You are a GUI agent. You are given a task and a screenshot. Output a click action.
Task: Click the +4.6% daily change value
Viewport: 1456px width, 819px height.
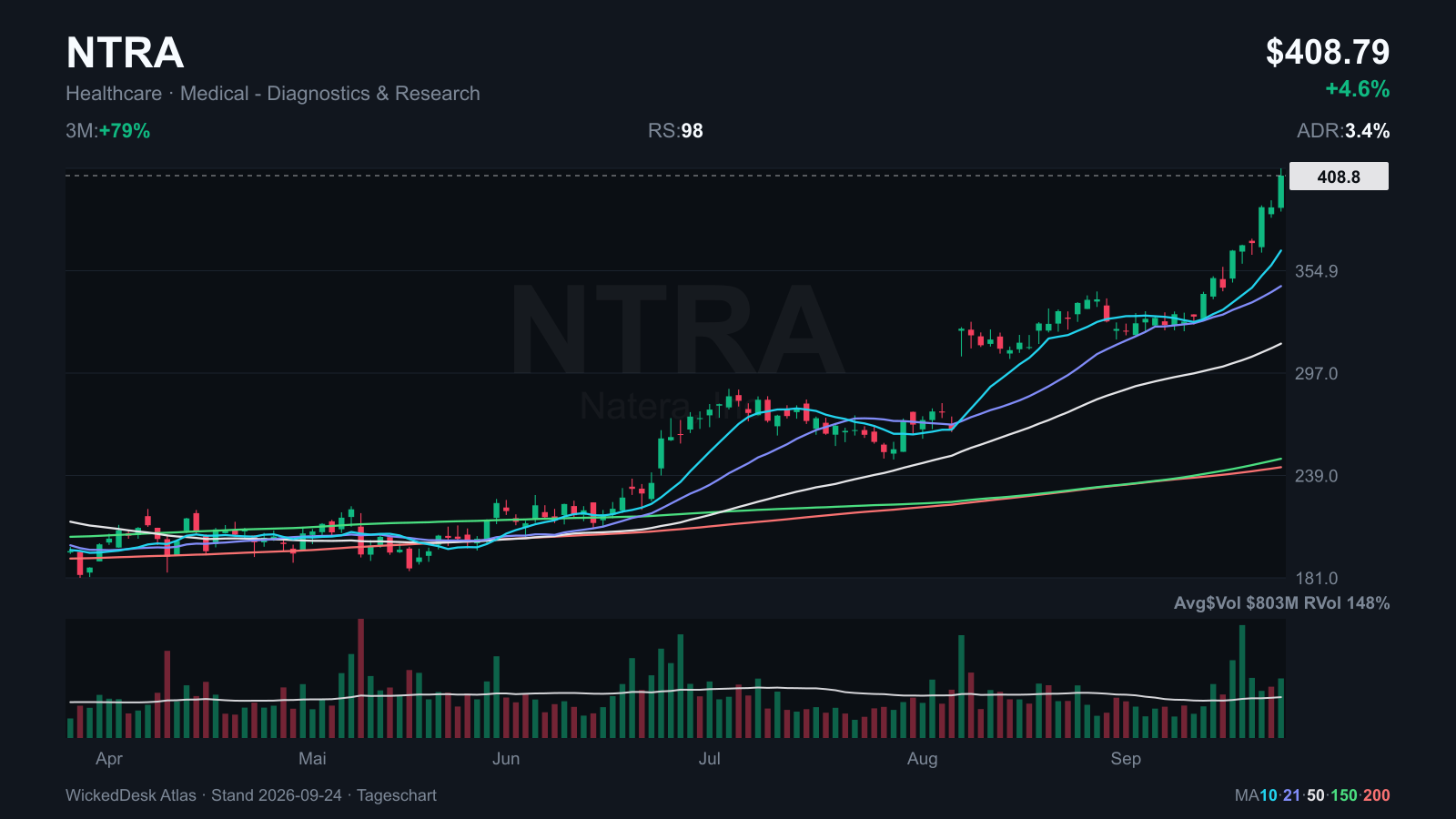coord(1357,89)
